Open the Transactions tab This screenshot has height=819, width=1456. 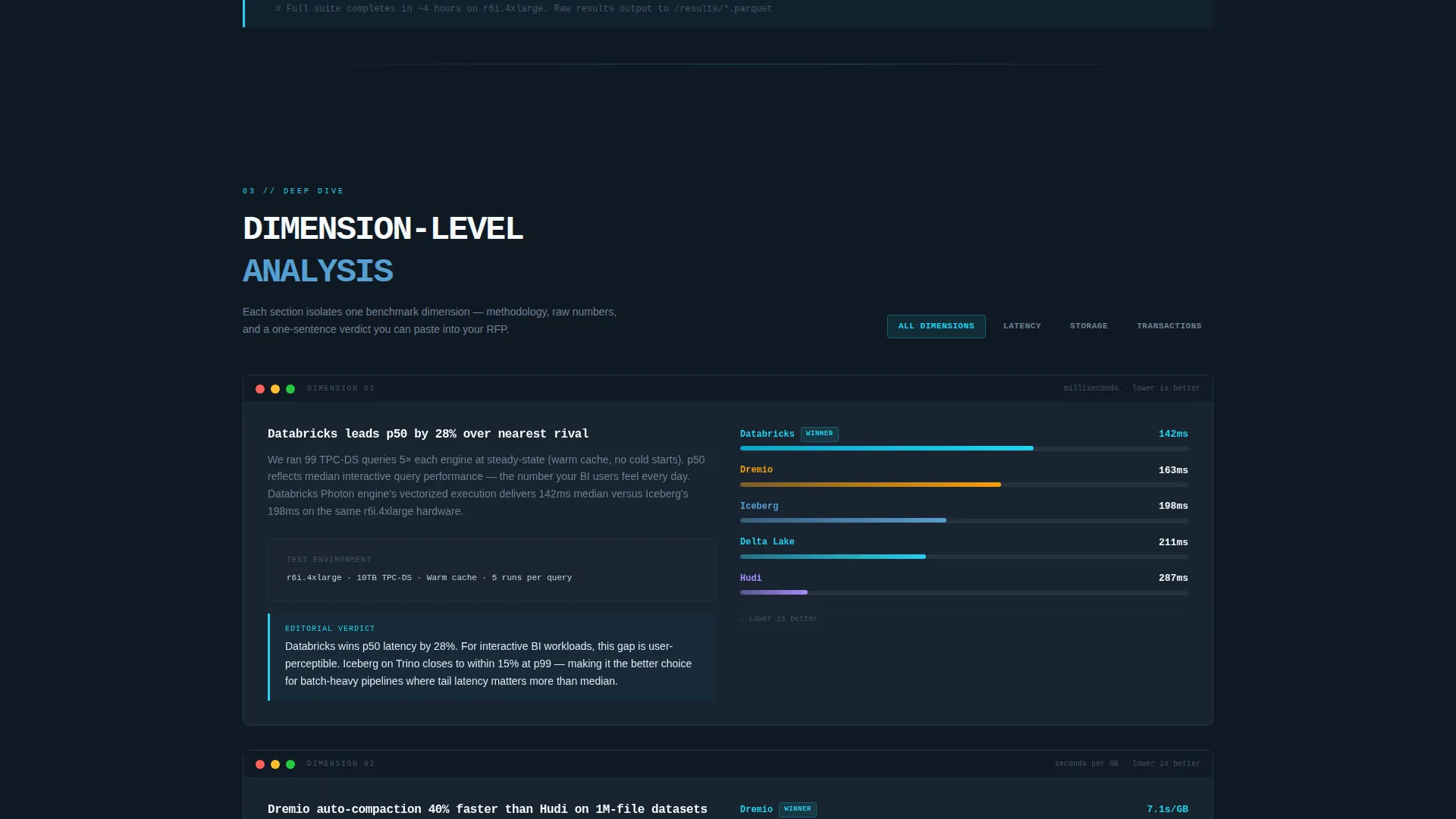point(1169,326)
